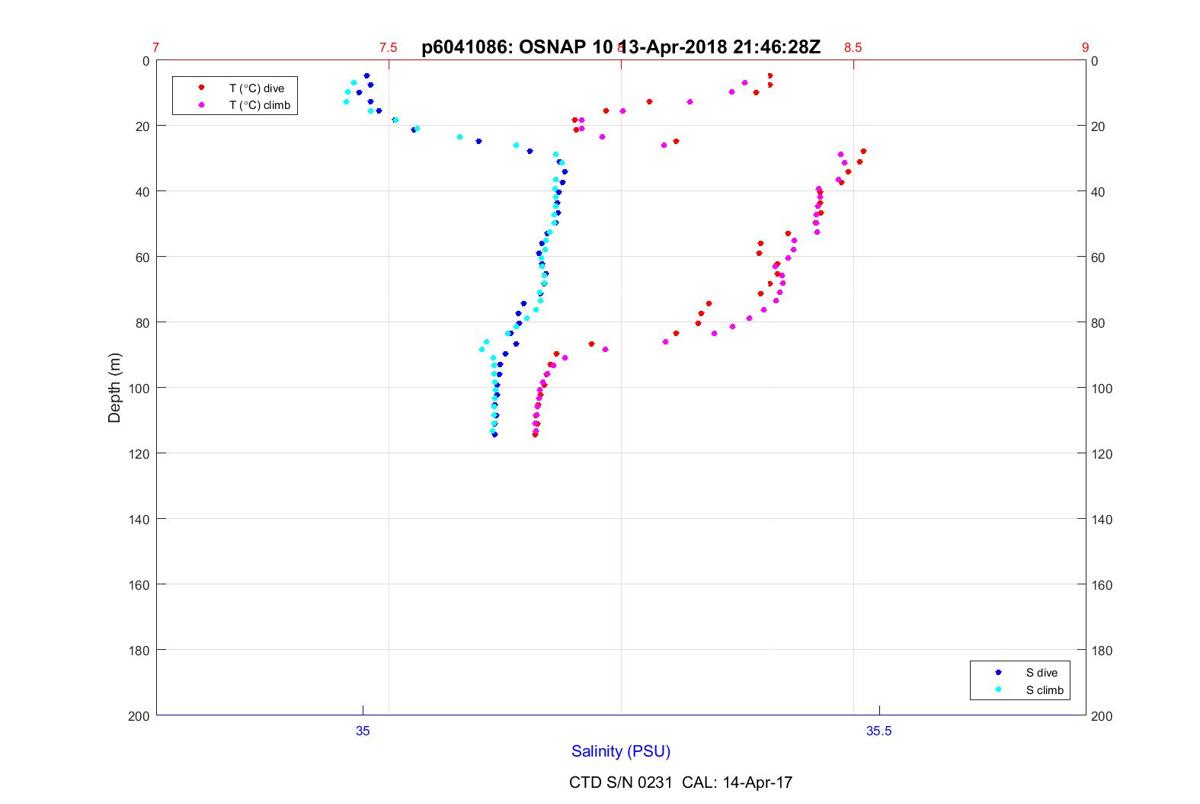Click the left axis depth tick '120'
Image resolution: width=1200 pixels, height=804 pixels.
pos(139,454)
